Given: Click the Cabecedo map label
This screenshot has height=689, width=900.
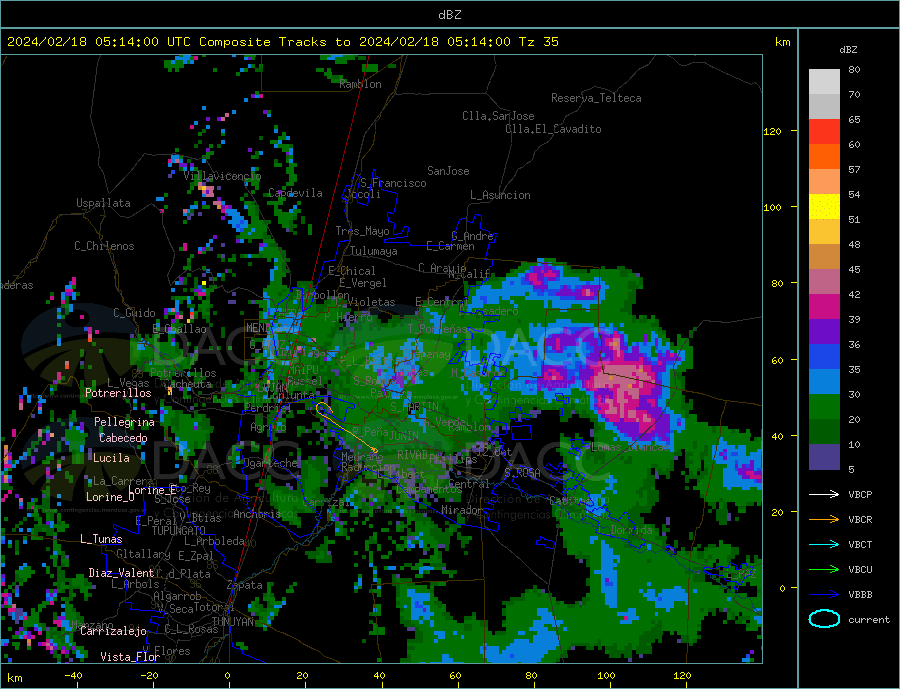Looking at the screenshot, I should [123, 438].
